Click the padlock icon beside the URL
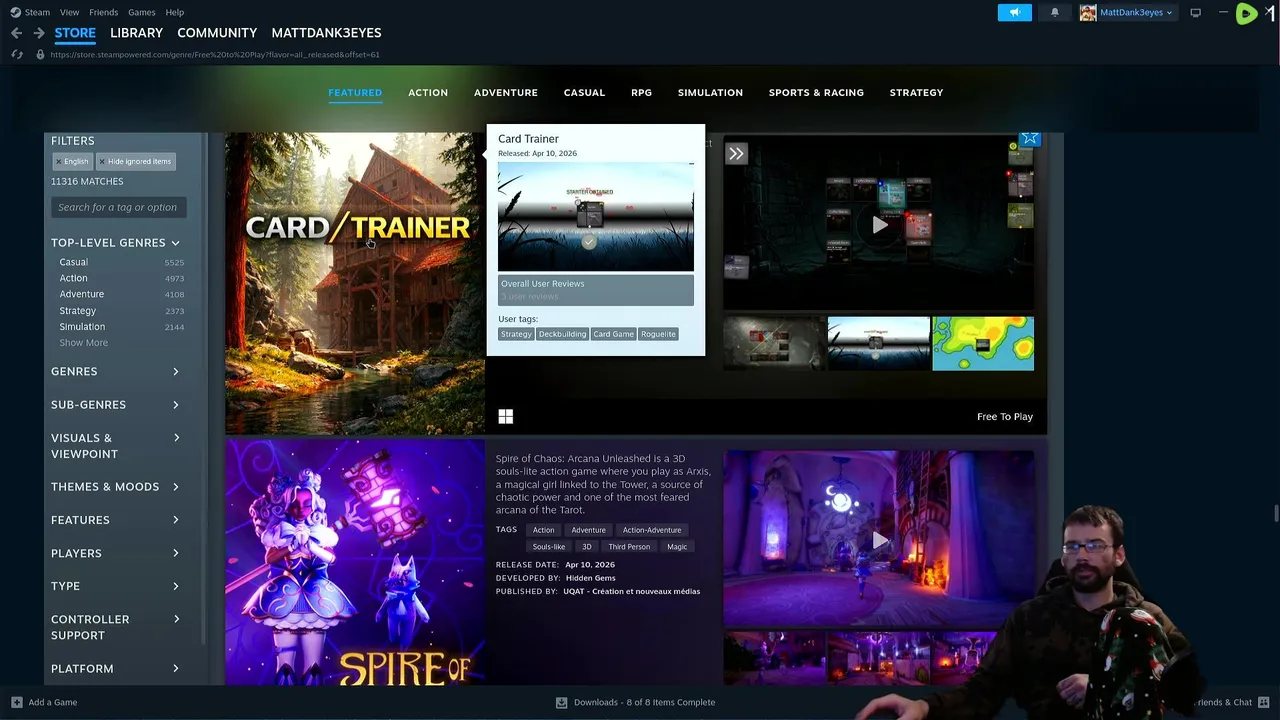Image resolution: width=1280 pixels, height=720 pixels. [x=40, y=54]
